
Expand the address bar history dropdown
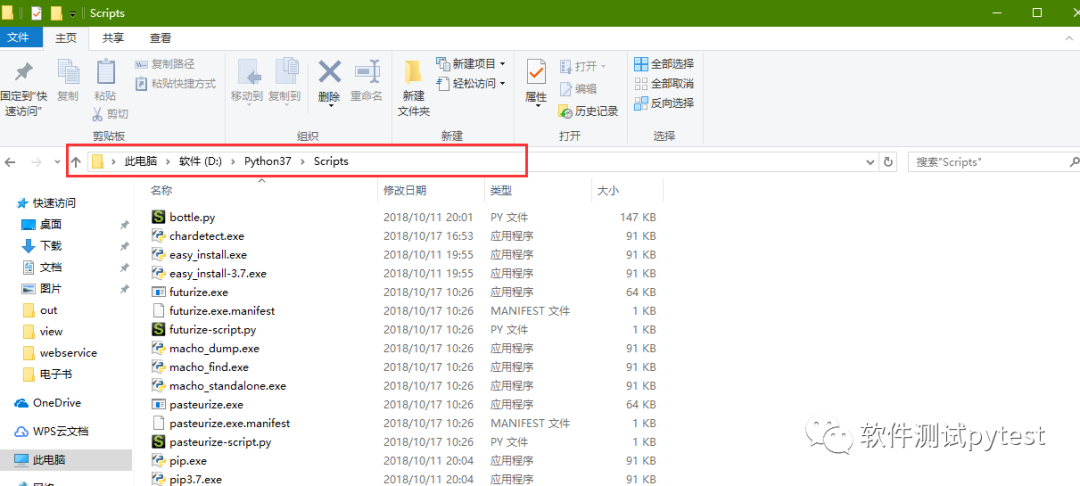[x=871, y=162]
